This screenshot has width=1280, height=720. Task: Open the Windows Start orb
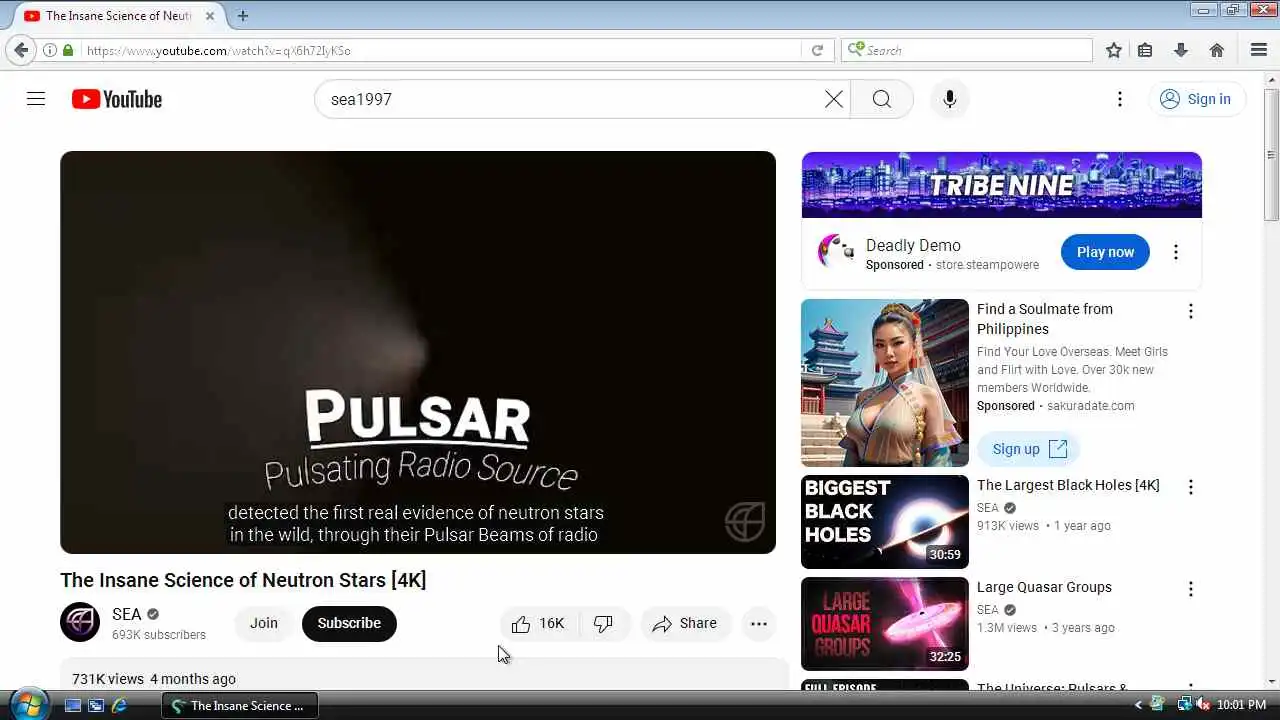click(x=27, y=704)
